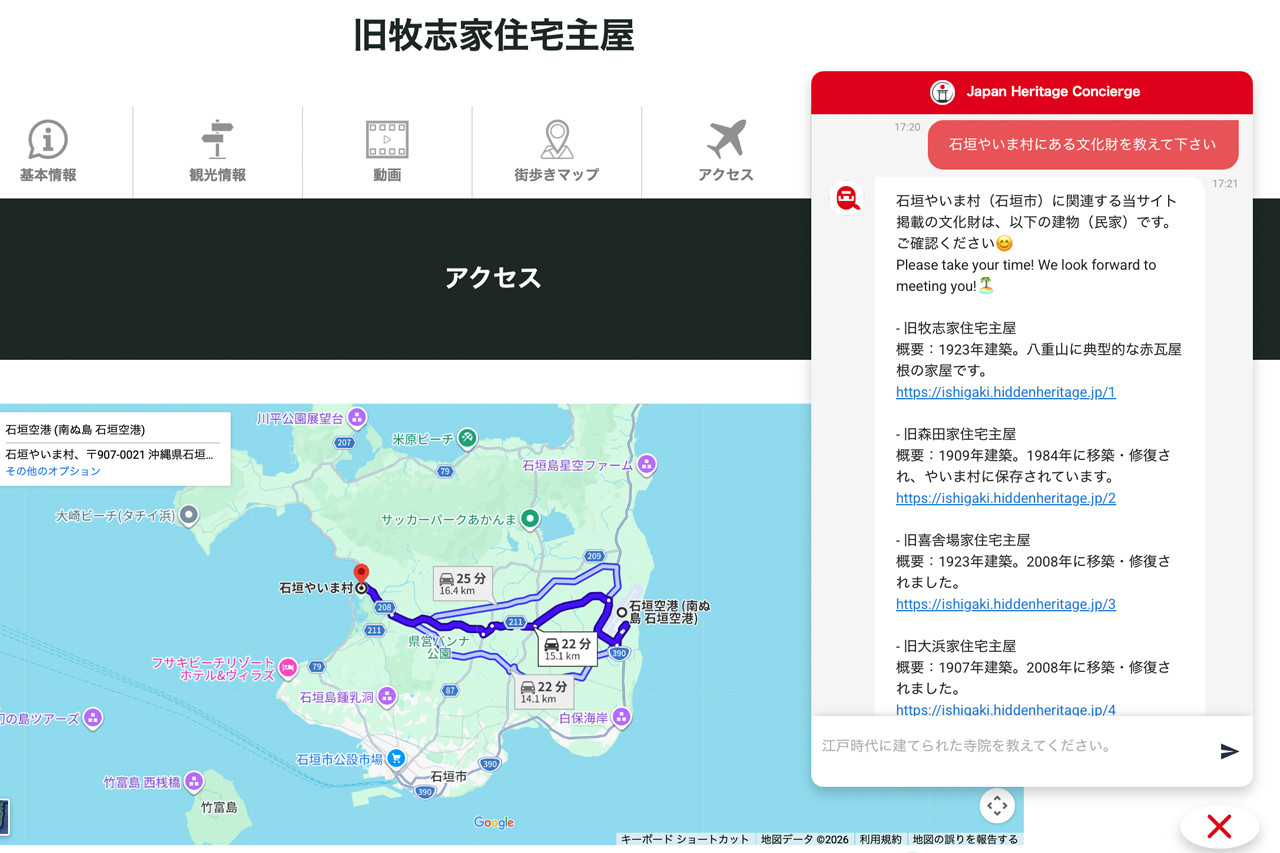
Task: Select the 25 分 16.4 km route option
Action: (462, 584)
